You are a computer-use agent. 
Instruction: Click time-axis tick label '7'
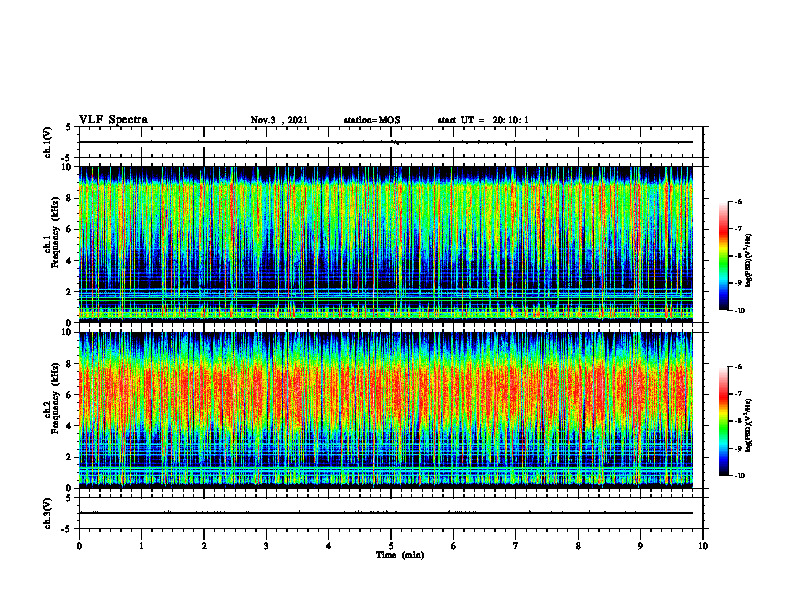click(516, 546)
